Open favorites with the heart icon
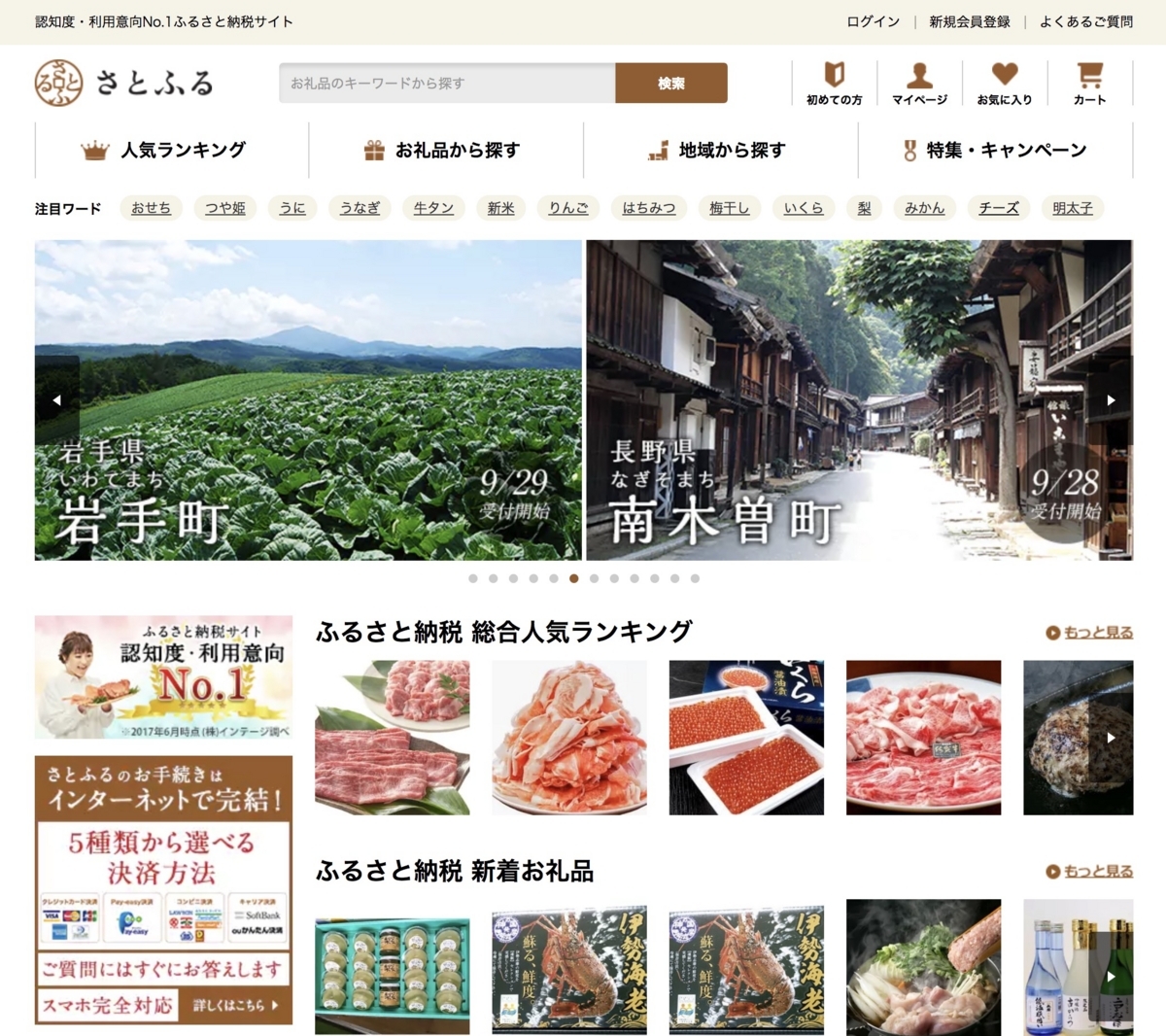Image resolution: width=1166 pixels, height=1036 pixels. pos(1006,75)
